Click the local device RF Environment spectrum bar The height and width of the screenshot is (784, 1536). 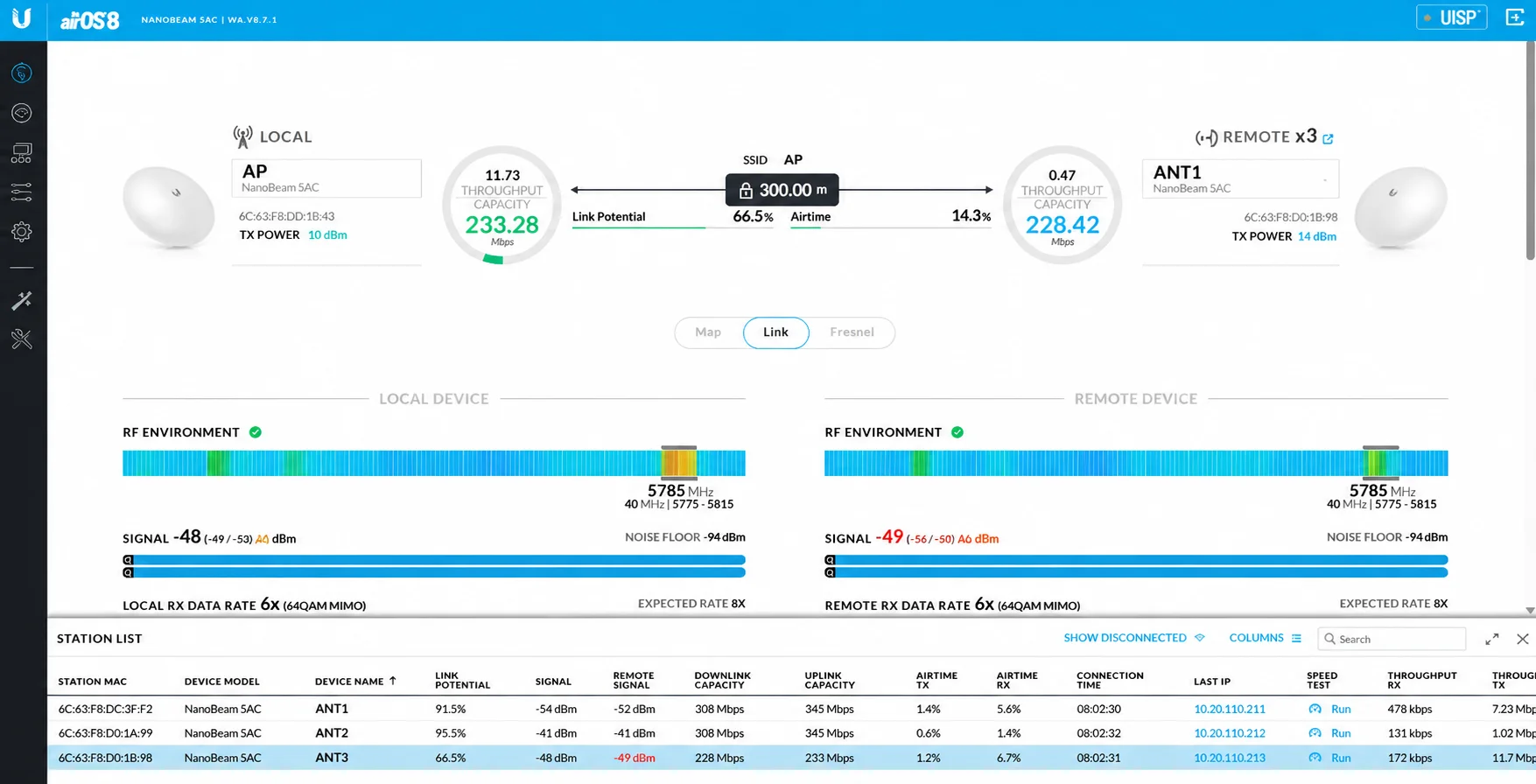point(434,463)
